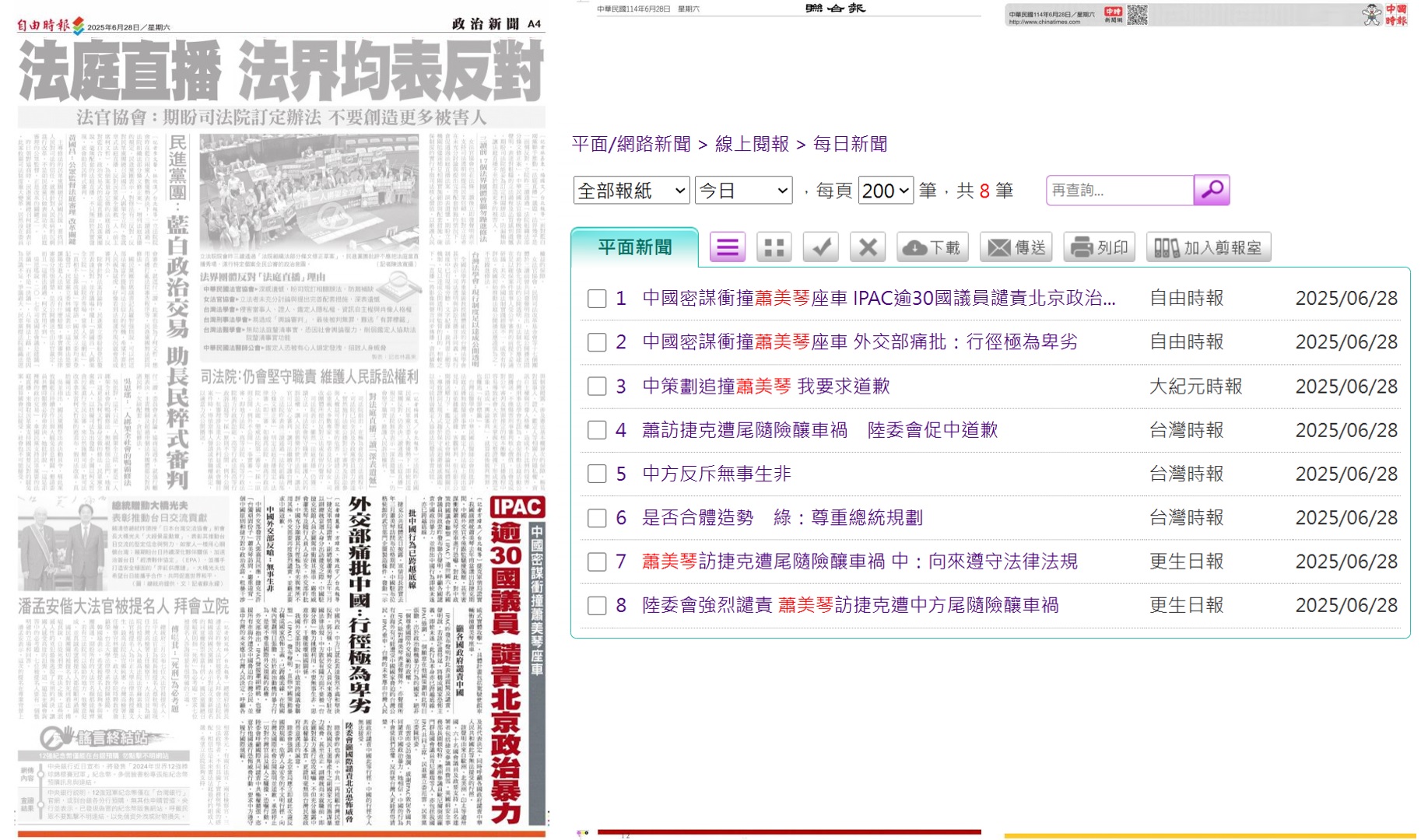
Task: Click the select-all checkmark icon
Action: point(820,247)
